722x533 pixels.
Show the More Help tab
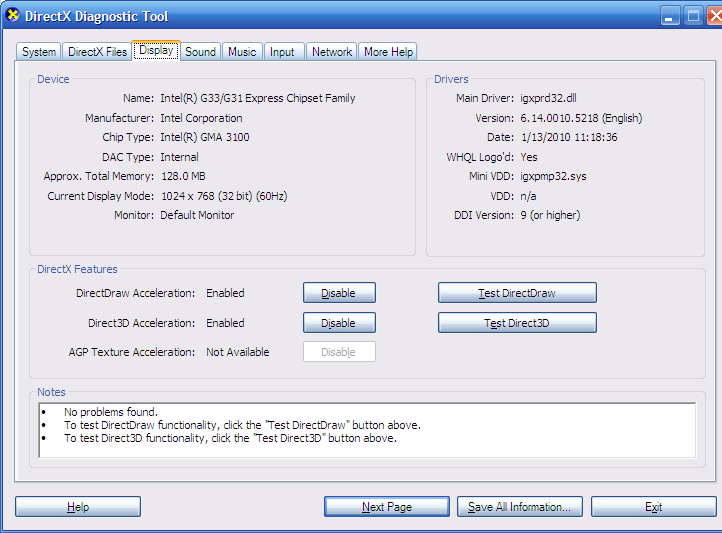[388, 52]
